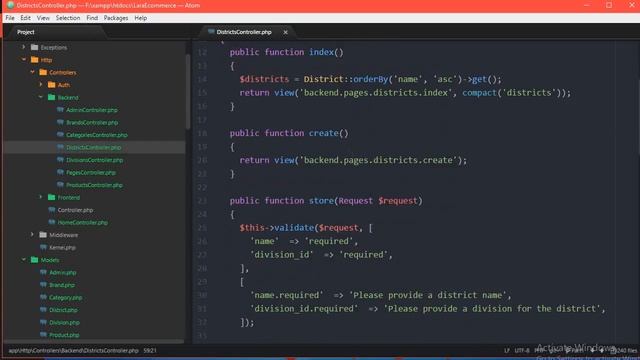This screenshot has width=640, height=360.
Task: Select DistrictsController.php in the tree
Action: pos(93,147)
